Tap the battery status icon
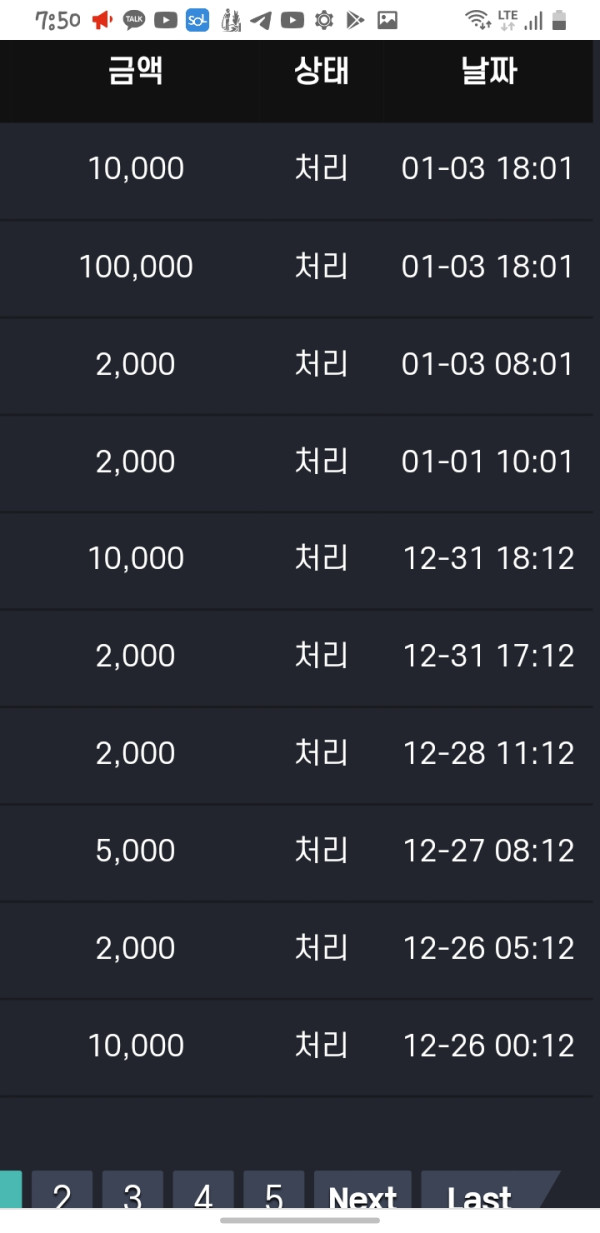Viewport: 600px width, 1233px height. (x=559, y=20)
